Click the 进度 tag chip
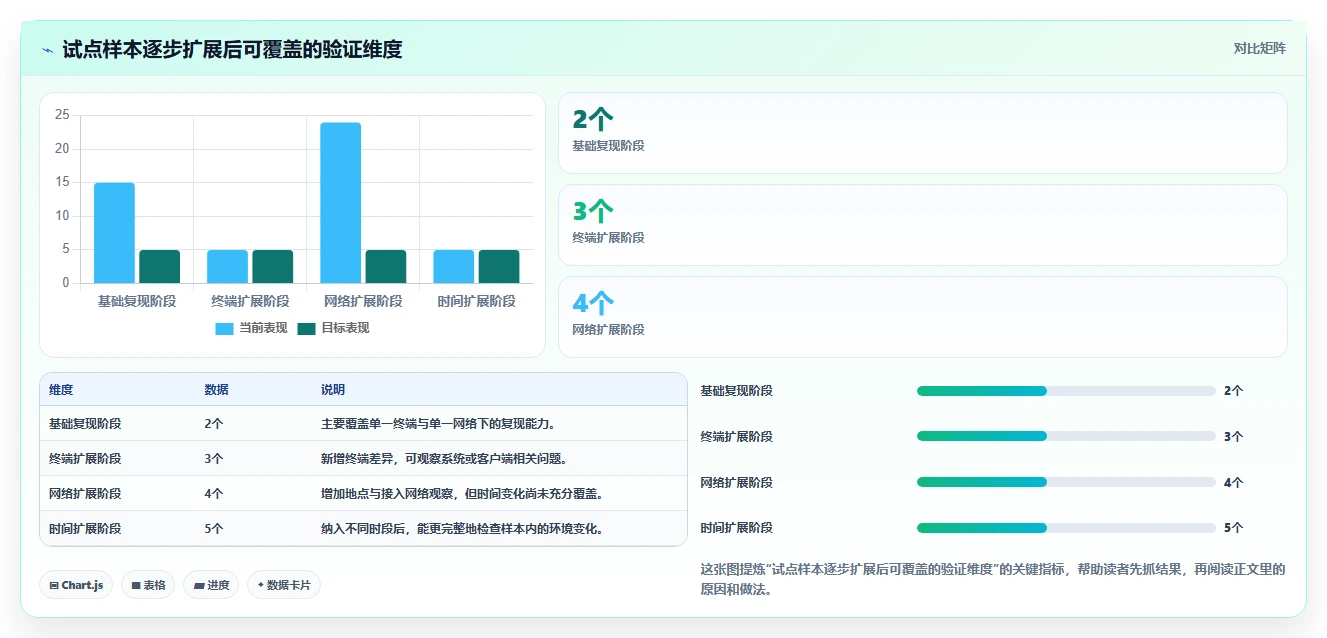The image size is (1327, 638). (x=211, y=585)
